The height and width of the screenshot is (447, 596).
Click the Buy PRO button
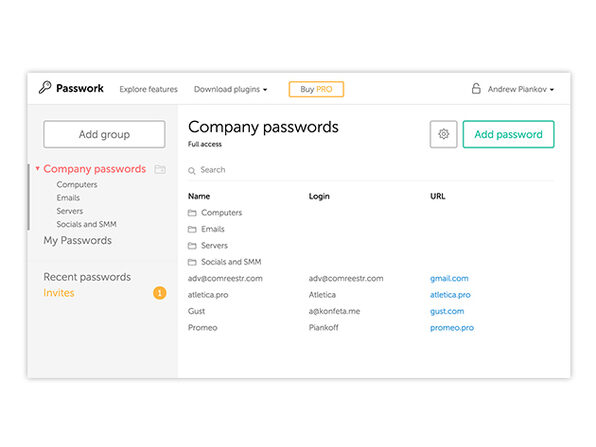pos(316,89)
